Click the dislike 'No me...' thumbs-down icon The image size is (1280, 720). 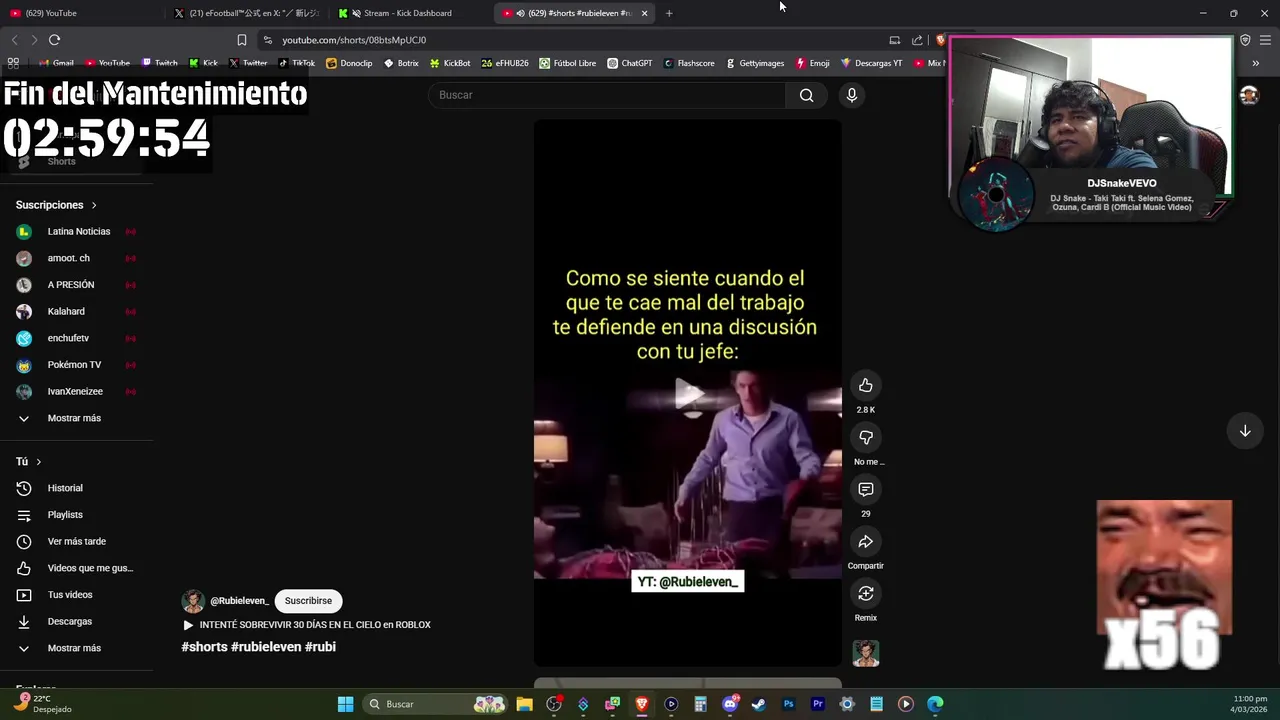(x=866, y=438)
